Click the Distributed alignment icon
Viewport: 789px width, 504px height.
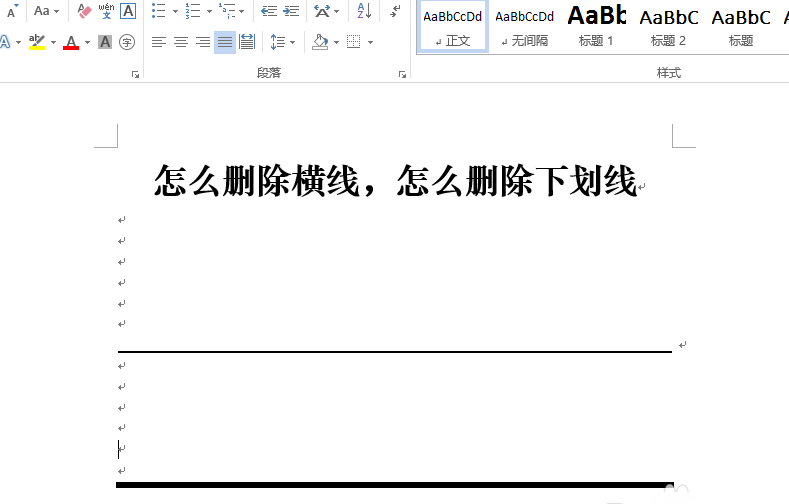247,42
